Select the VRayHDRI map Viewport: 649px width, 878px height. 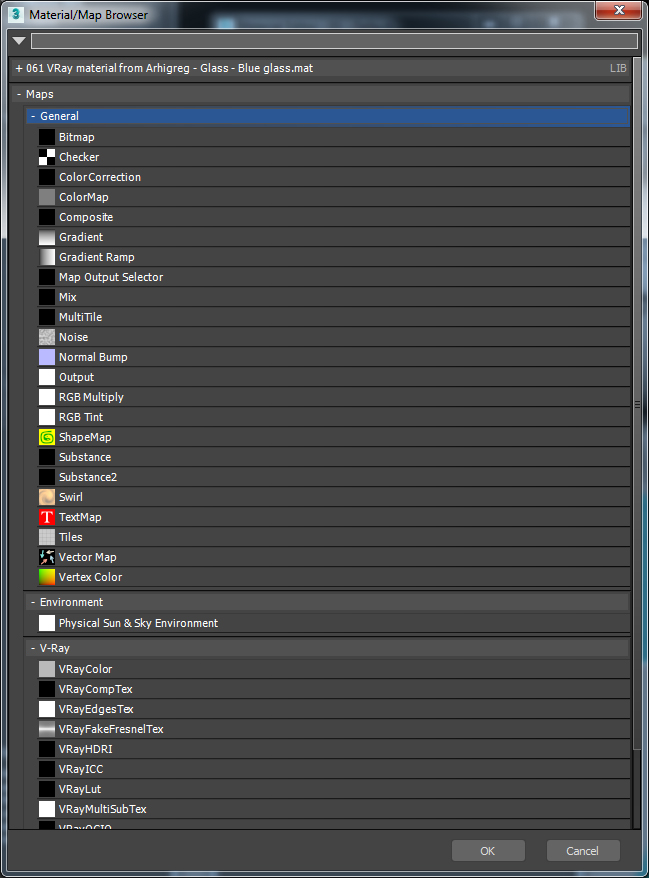point(334,749)
